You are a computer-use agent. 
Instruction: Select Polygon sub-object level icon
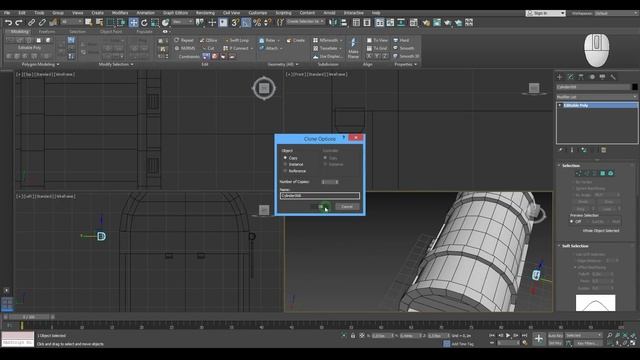click(602, 173)
